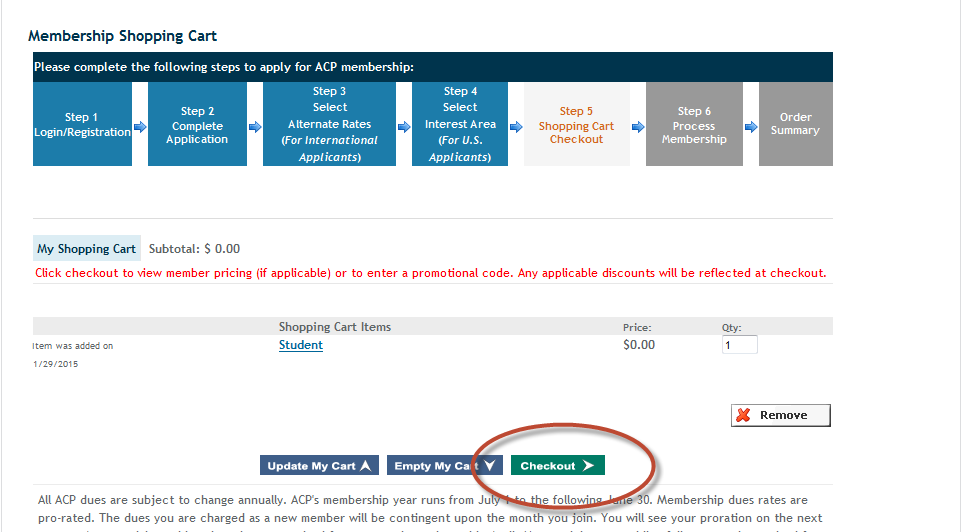The height and width of the screenshot is (532, 961).
Task: Go to Step 1 Login/Registration
Action: coord(82,124)
